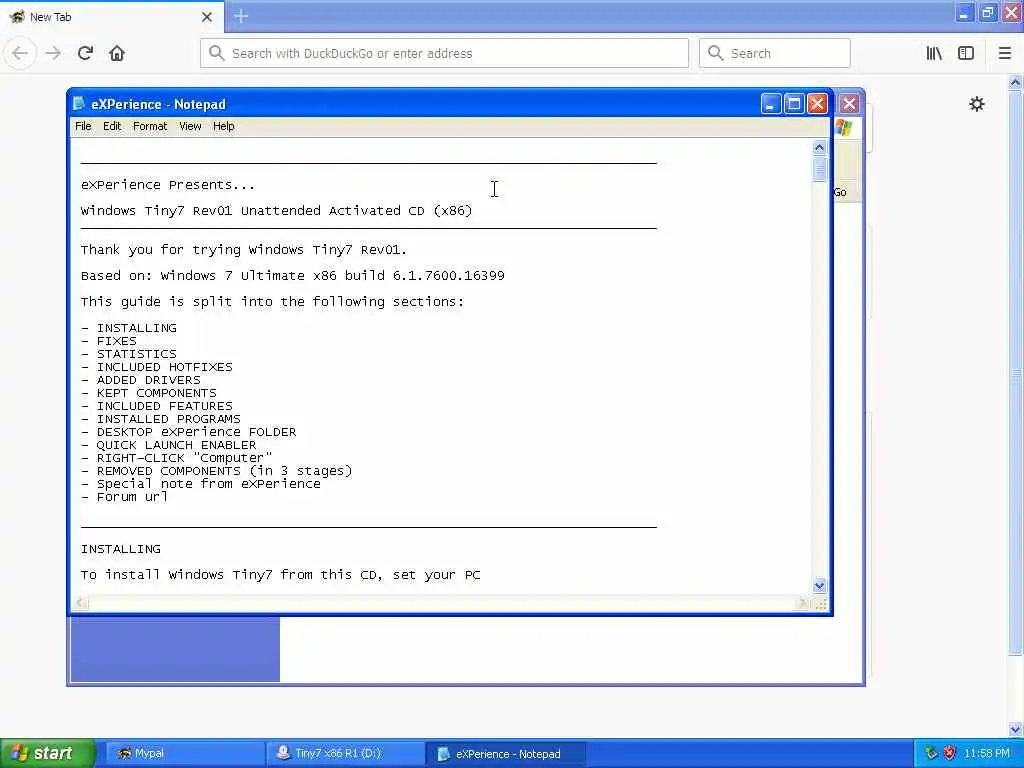
Task: Focus the DuckDuckGo address bar
Action: (444, 53)
